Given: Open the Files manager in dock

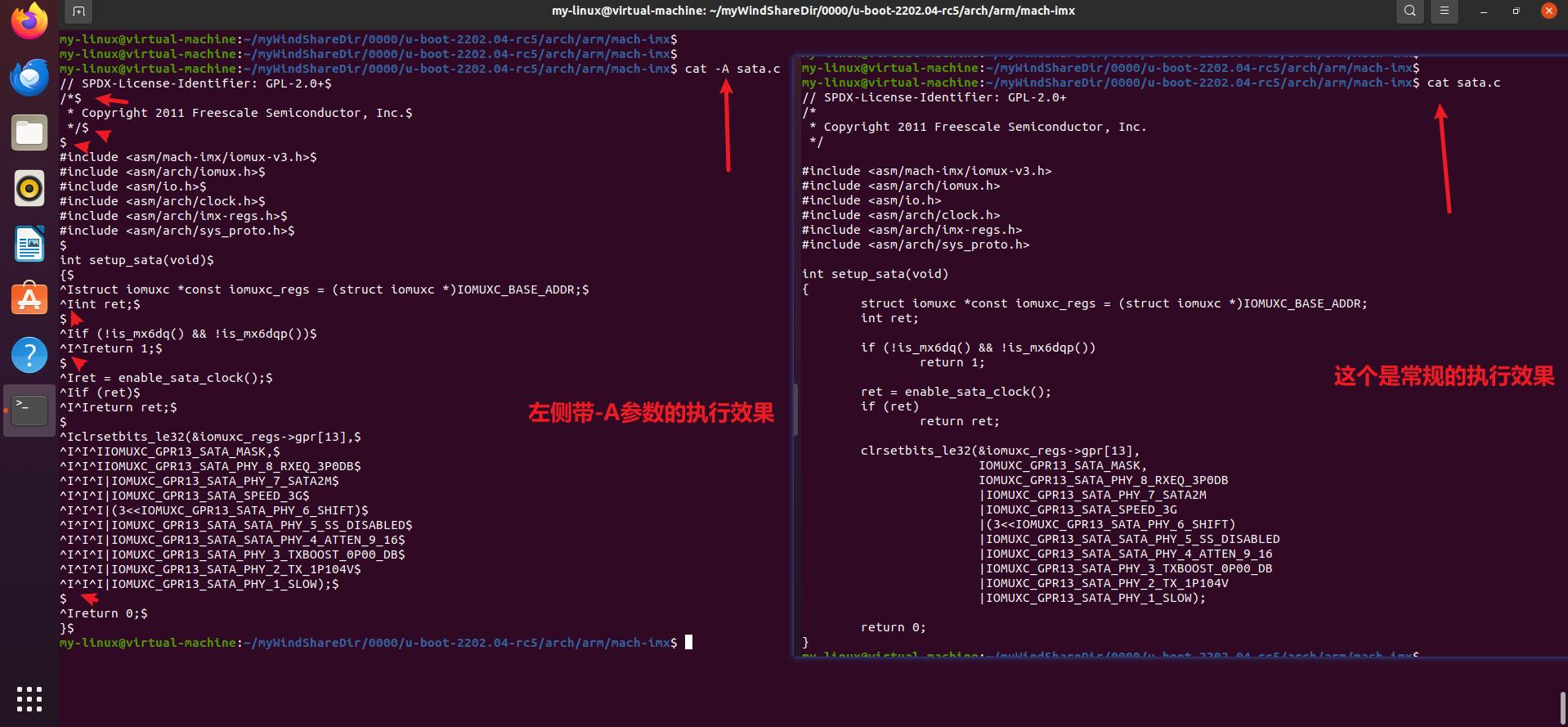Looking at the screenshot, I should click(x=29, y=132).
